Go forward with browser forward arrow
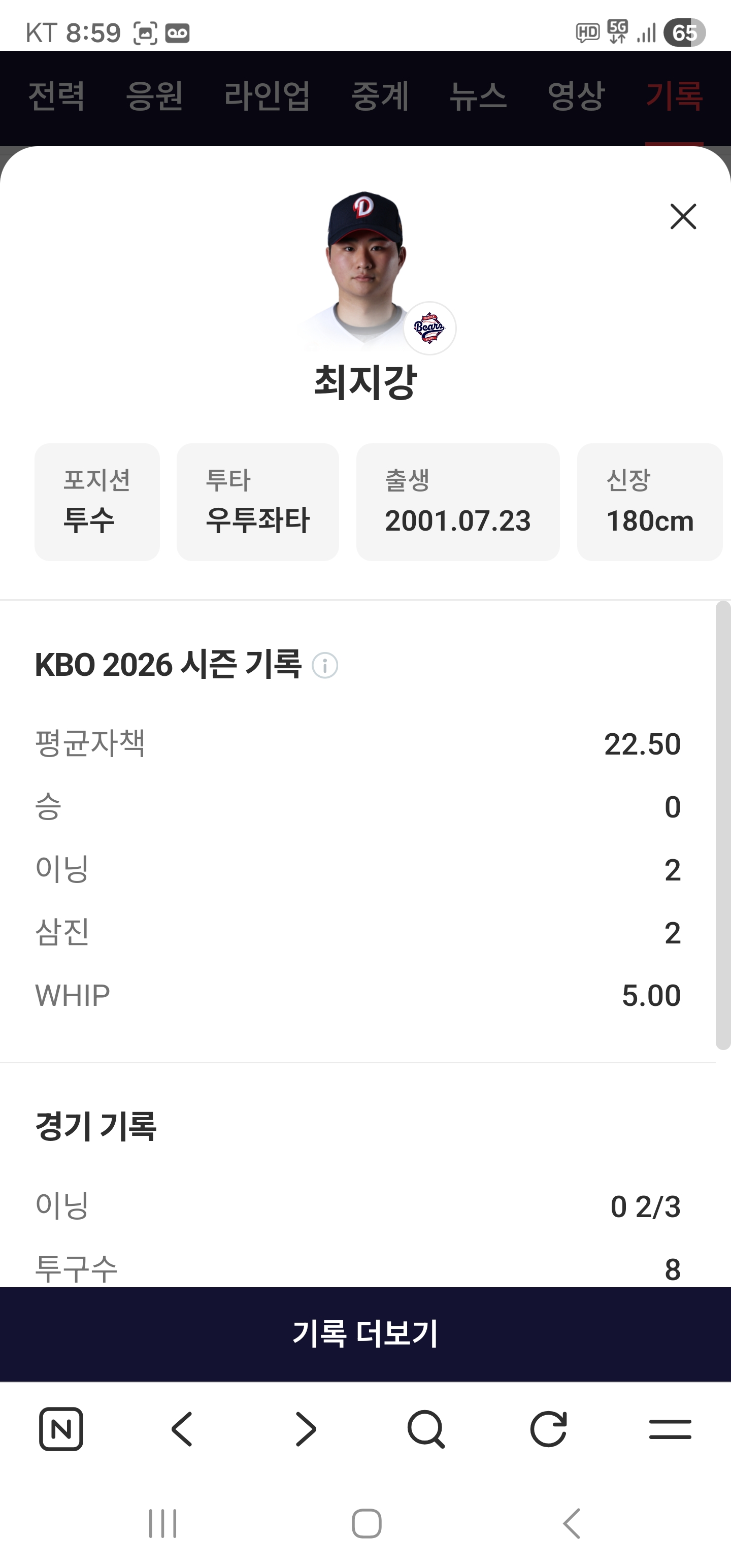 (306, 1428)
